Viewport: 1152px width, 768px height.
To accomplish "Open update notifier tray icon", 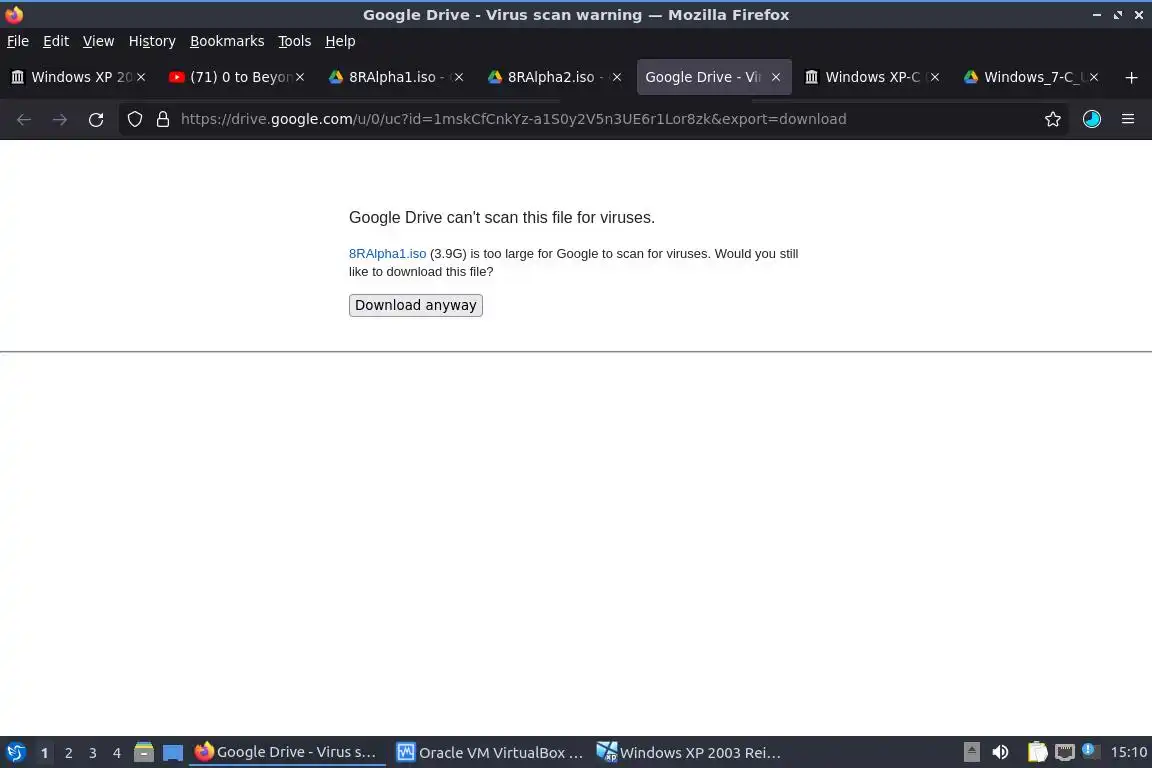I will coord(1091,752).
